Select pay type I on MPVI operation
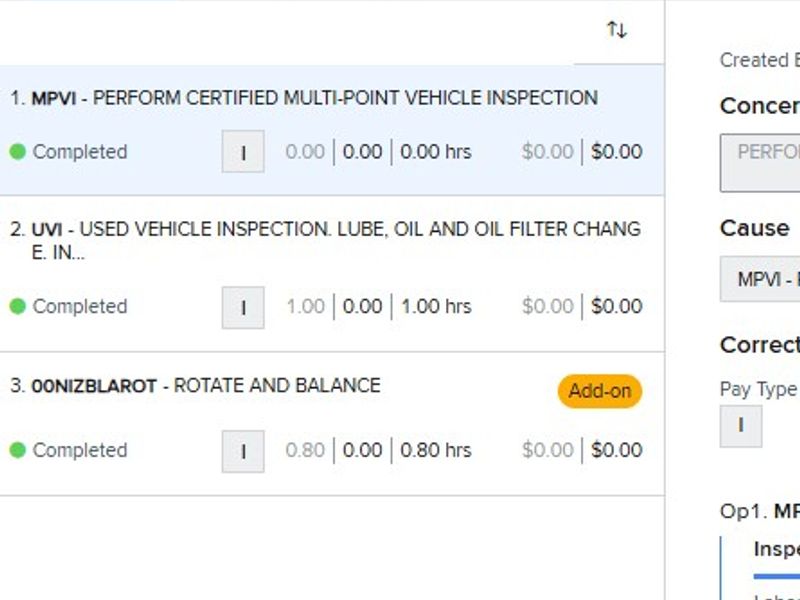This screenshot has width=800, height=600. coord(243,153)
